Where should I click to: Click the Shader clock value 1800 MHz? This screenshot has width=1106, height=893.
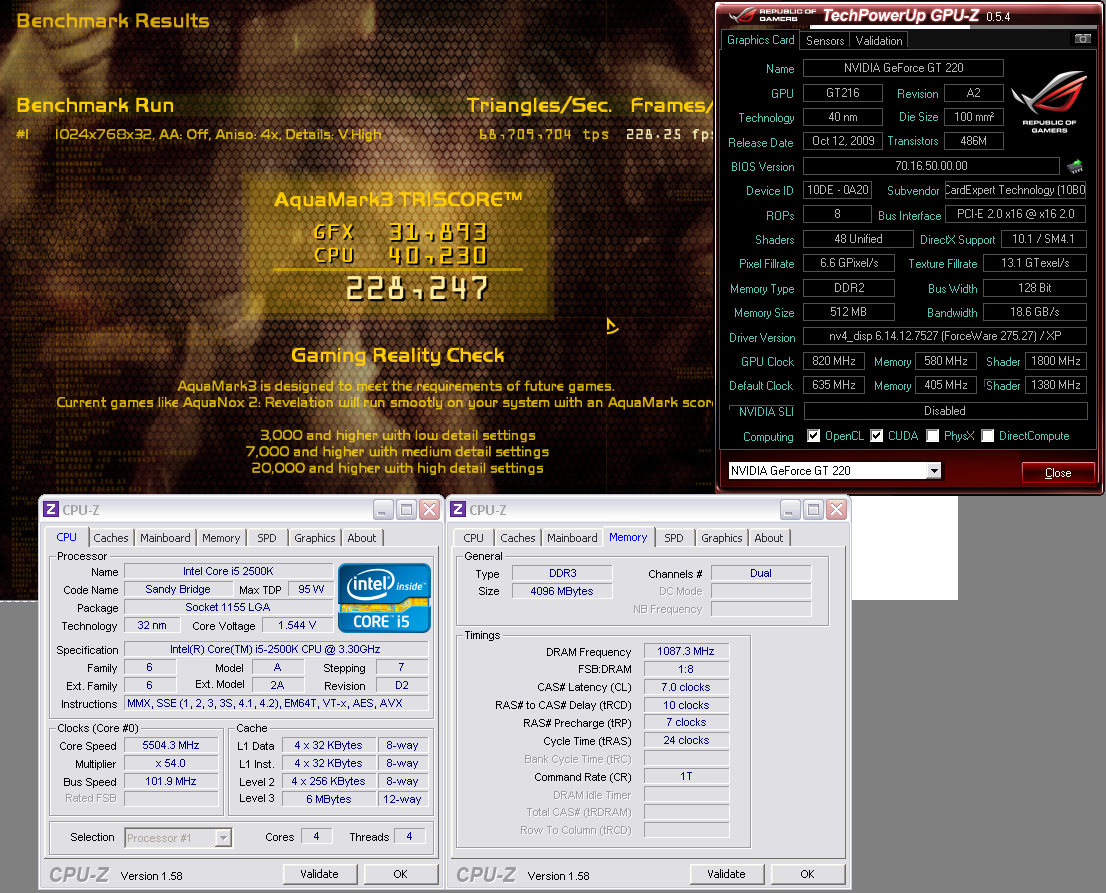click(1056, 361)
